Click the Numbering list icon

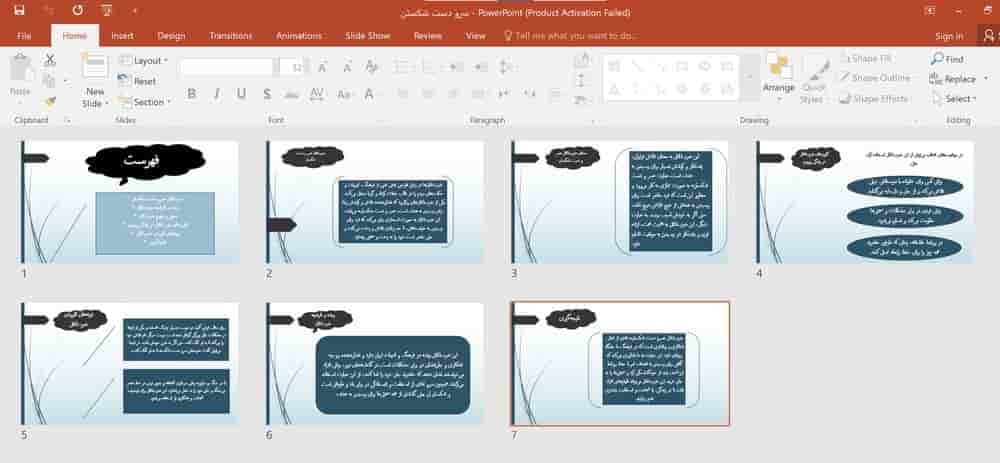click(x=429, y=67)
